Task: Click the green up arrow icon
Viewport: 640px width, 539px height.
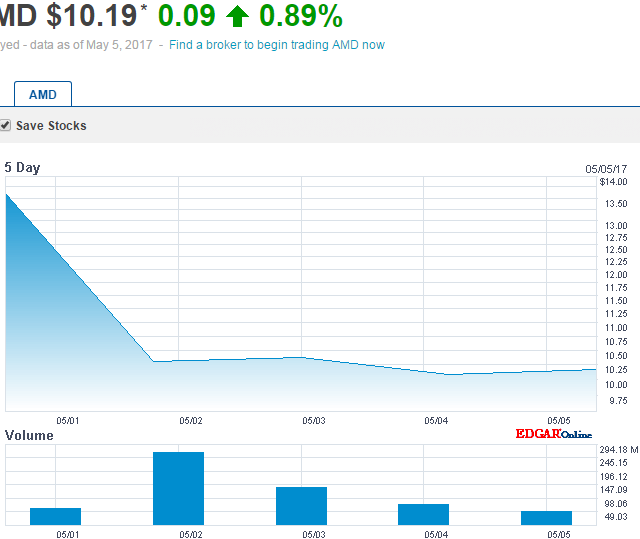Action: pos(237,17)
